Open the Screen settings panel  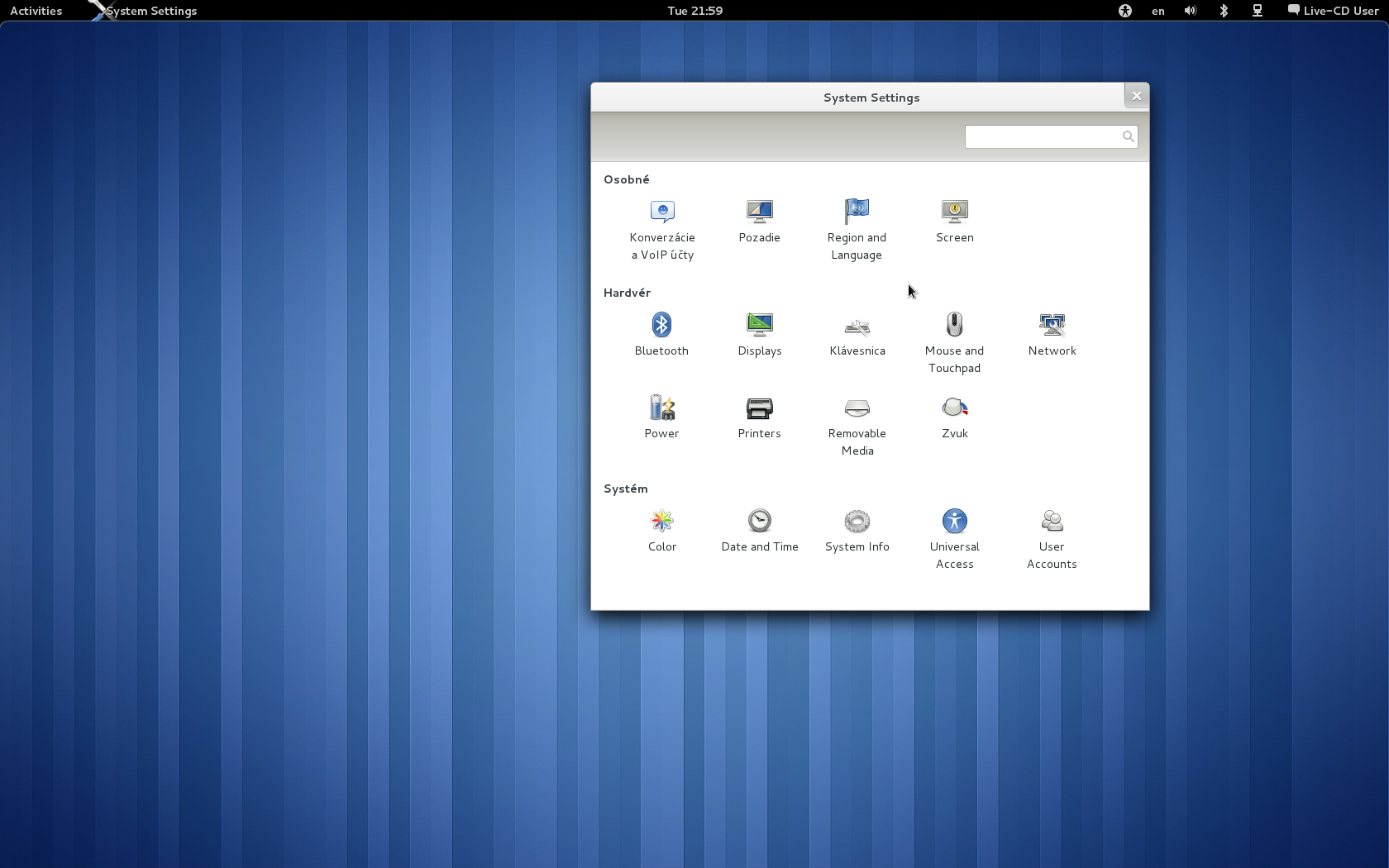955,222
